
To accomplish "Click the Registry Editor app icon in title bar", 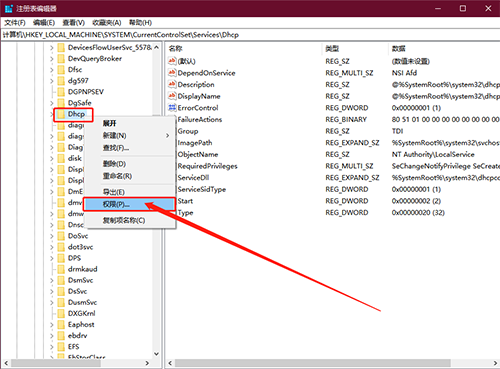I will [9, 8].
